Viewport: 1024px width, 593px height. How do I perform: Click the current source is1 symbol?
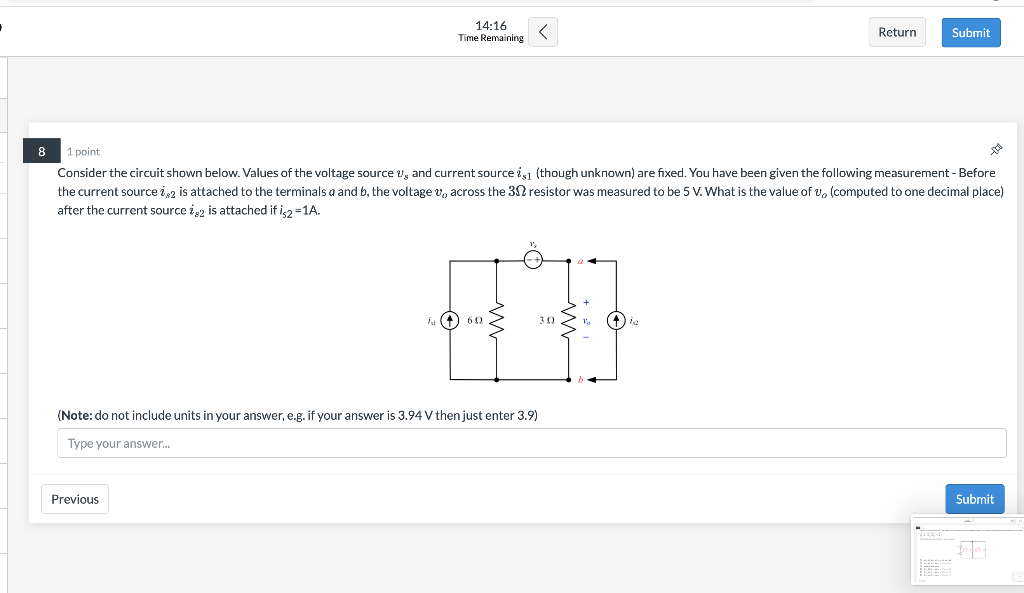click(449, 320)
